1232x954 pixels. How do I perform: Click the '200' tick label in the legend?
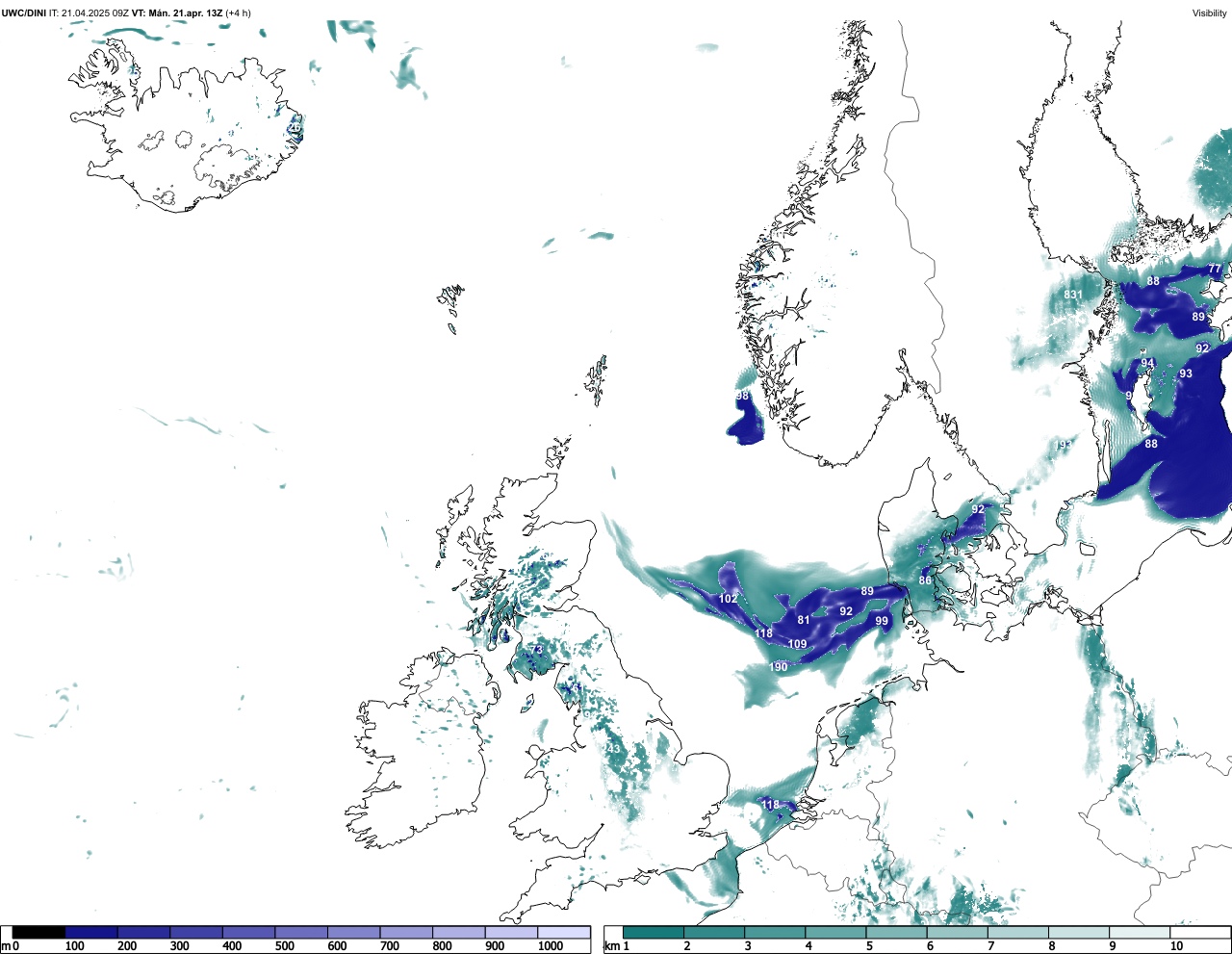click(127, 946)
